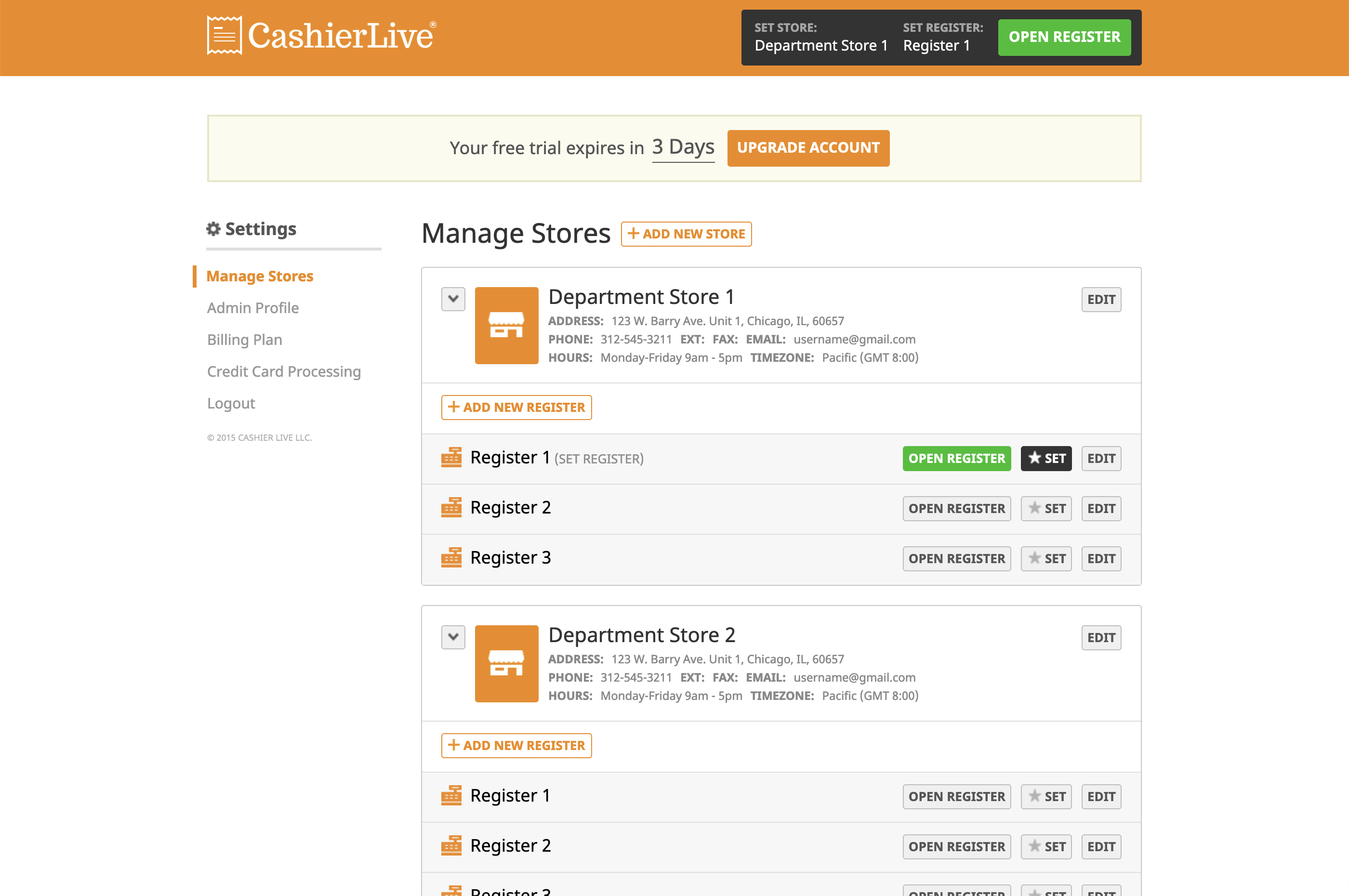
Task: Click Store 1 email username@gmail.com
Action: pyautogui.click(x=854, y=340)
